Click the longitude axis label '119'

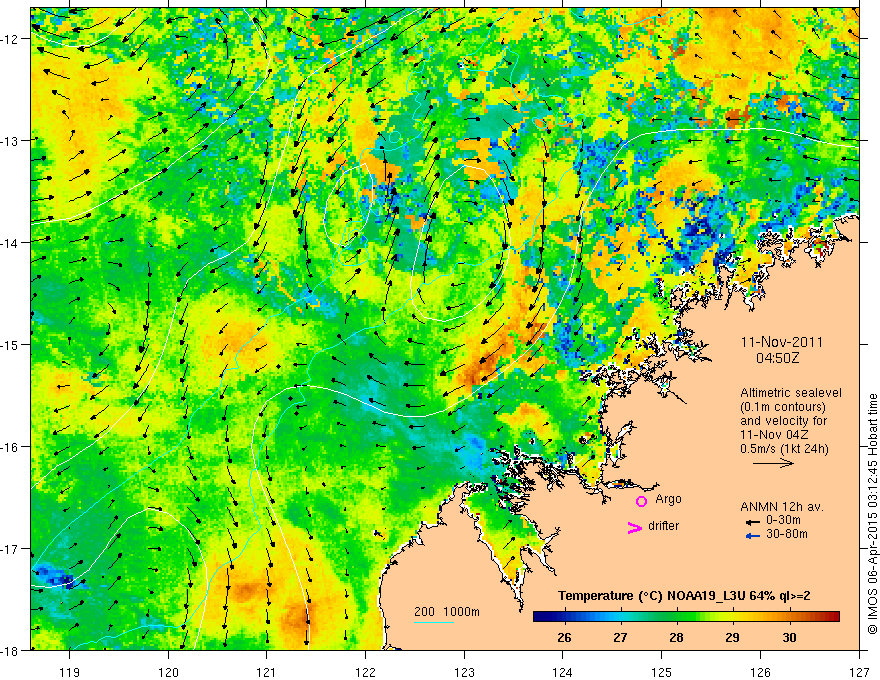pyautogui.click(x=70, y=672)
